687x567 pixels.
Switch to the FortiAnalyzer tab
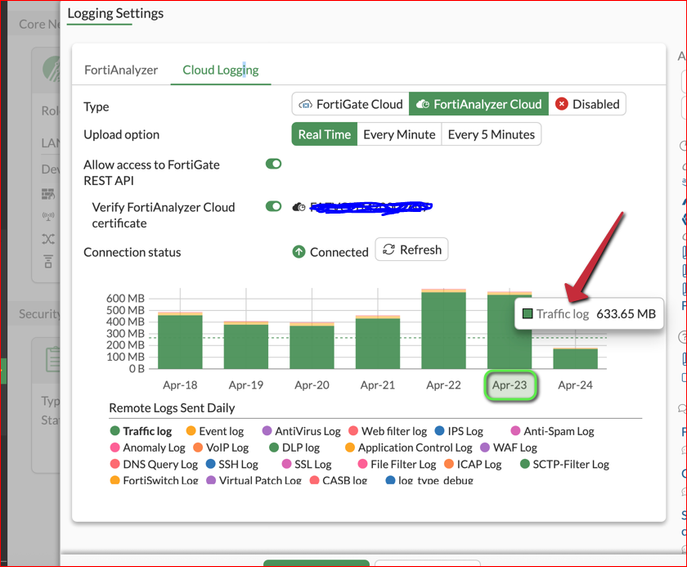point(121,70)
